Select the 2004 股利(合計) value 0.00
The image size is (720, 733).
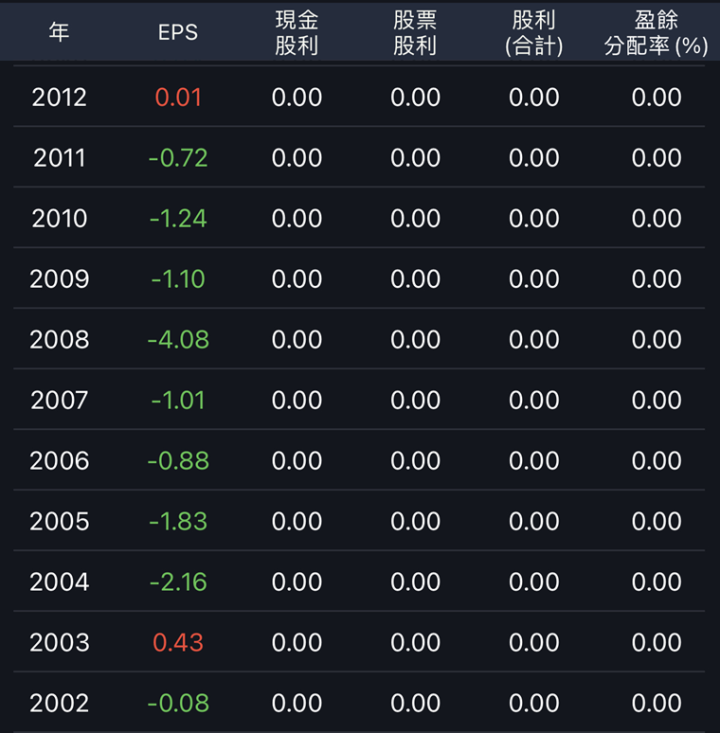pyautogui.click(x=534, y=582)
